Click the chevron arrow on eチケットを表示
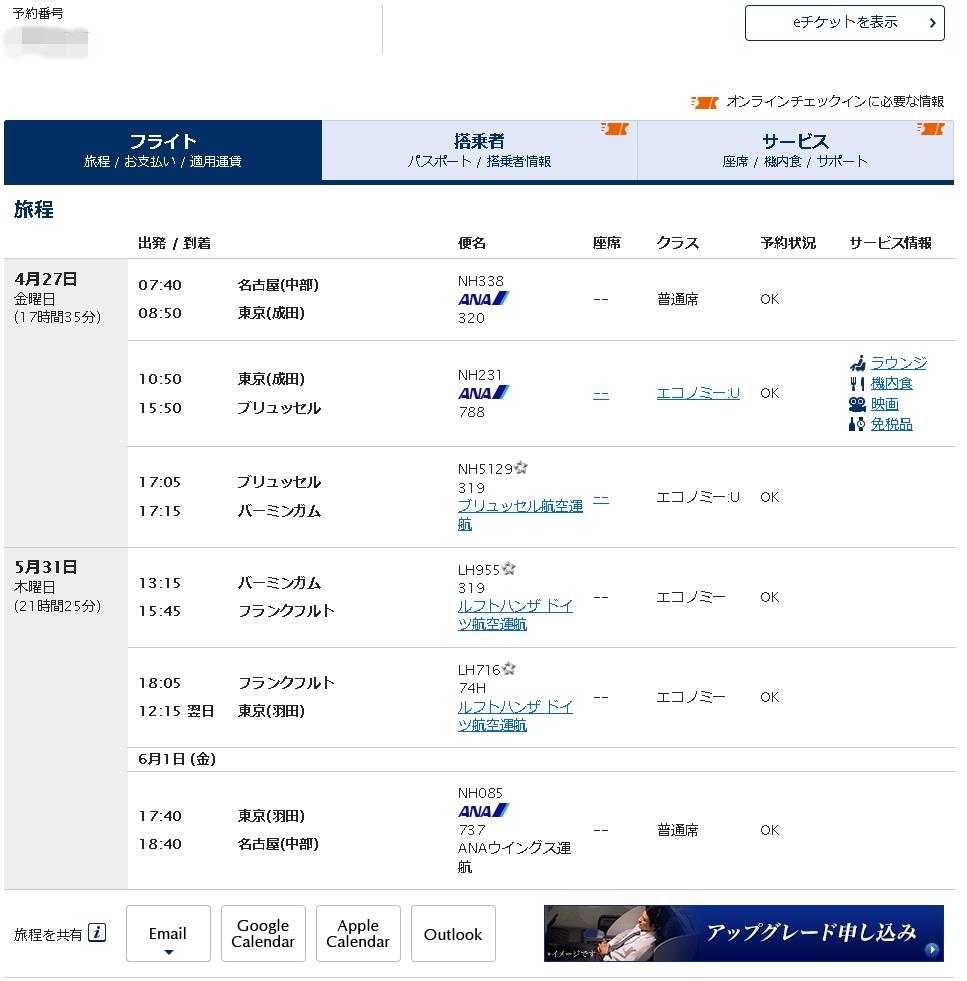The width and height of the screenshot is (967, 981). tap(933, 23)
